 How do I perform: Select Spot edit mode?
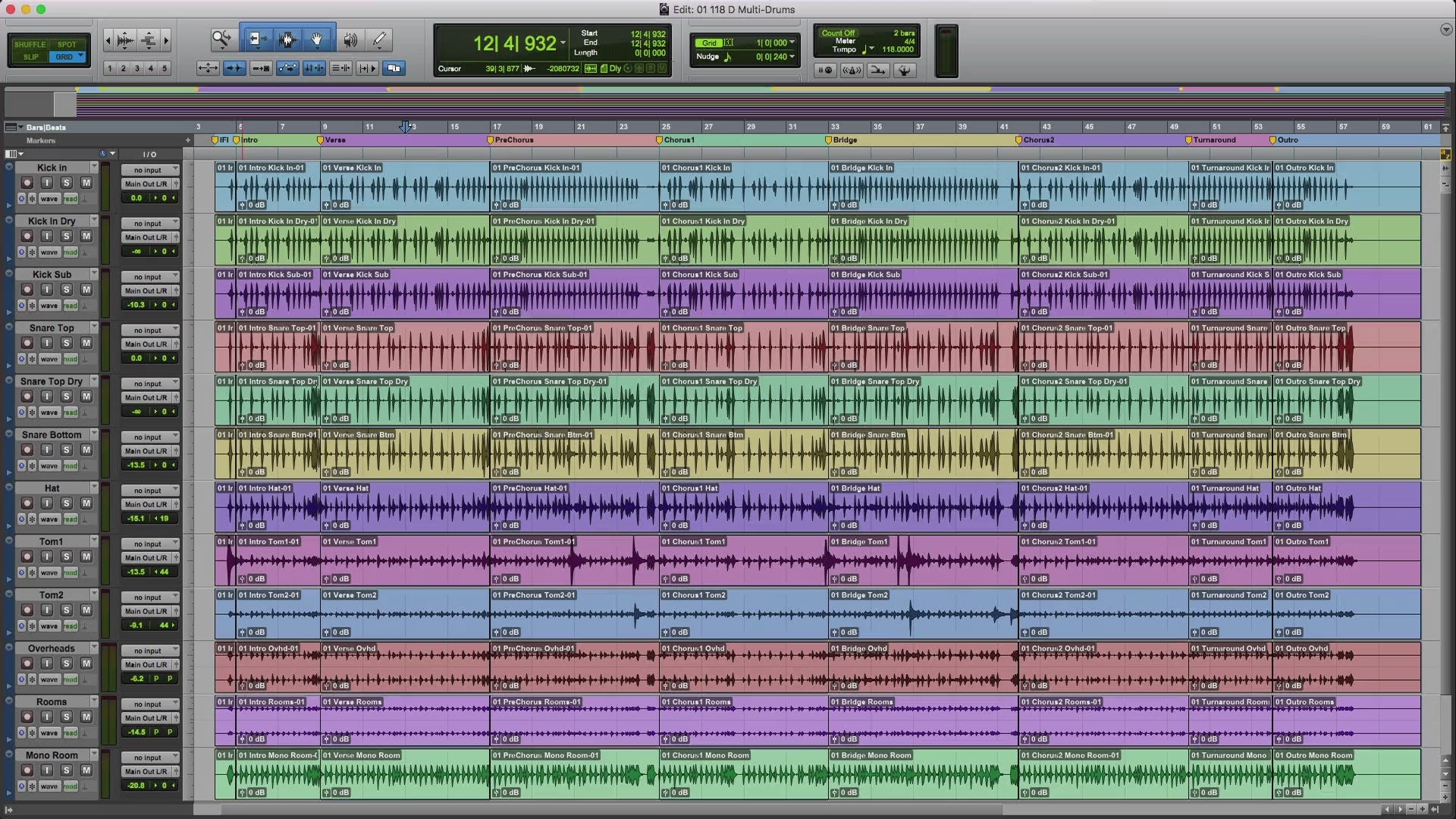(x=67, y=44)
